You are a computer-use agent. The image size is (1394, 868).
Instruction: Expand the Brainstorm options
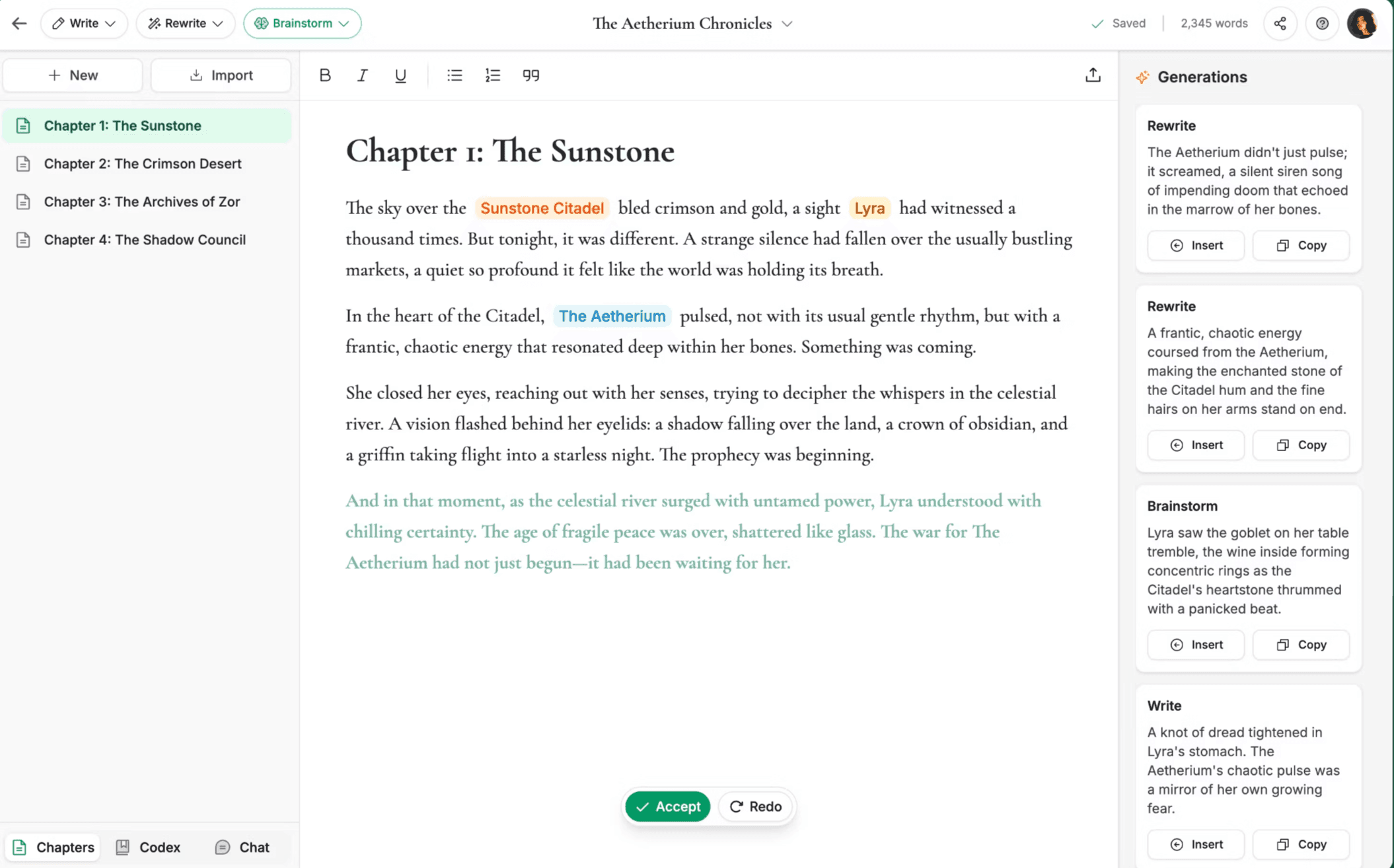tap(302, 23)
